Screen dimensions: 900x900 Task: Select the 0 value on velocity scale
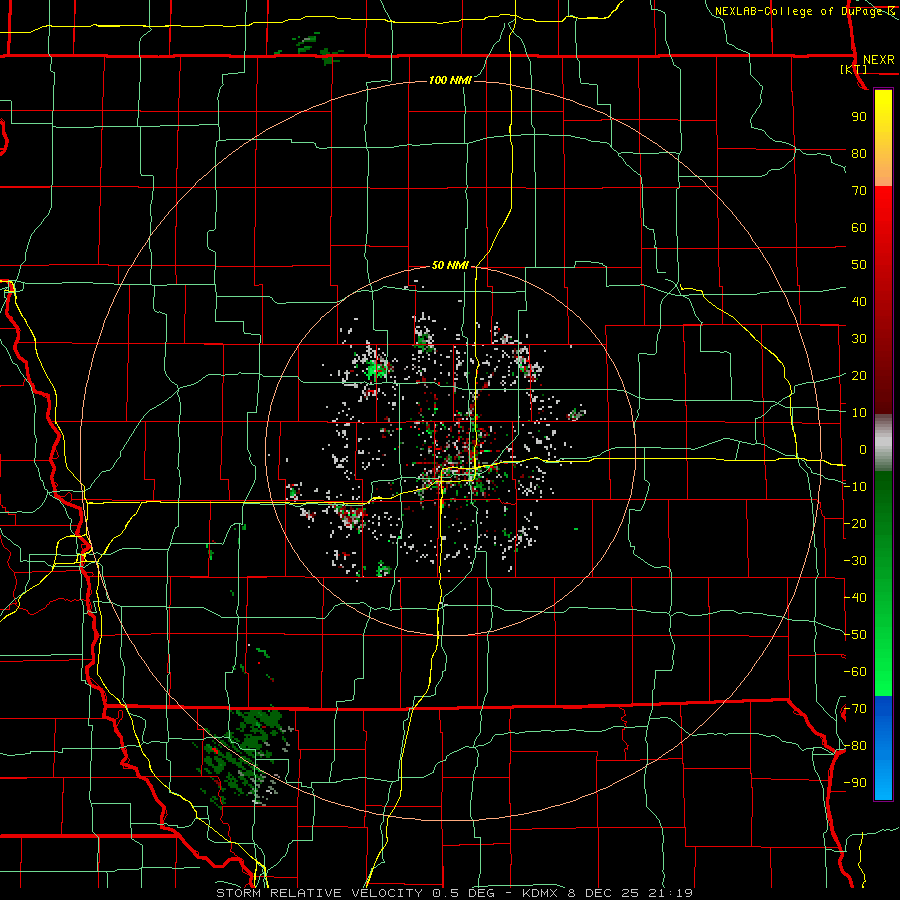pos(863,449)
